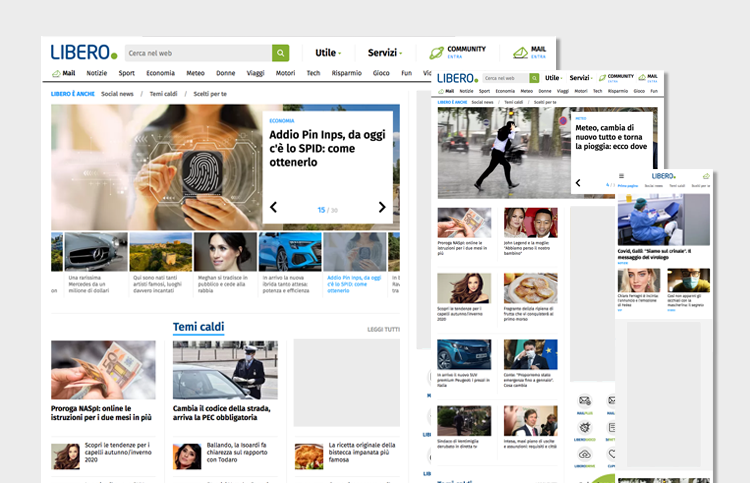Open the Mail icon in tablet view header
750x483 pixels.
pyautogui.click(x=642, y=77)
